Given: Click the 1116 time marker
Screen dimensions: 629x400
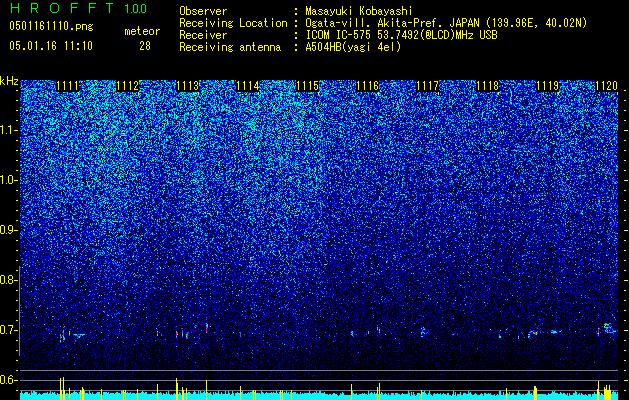Looking at the screenshot, I should [x=368, y=86].
